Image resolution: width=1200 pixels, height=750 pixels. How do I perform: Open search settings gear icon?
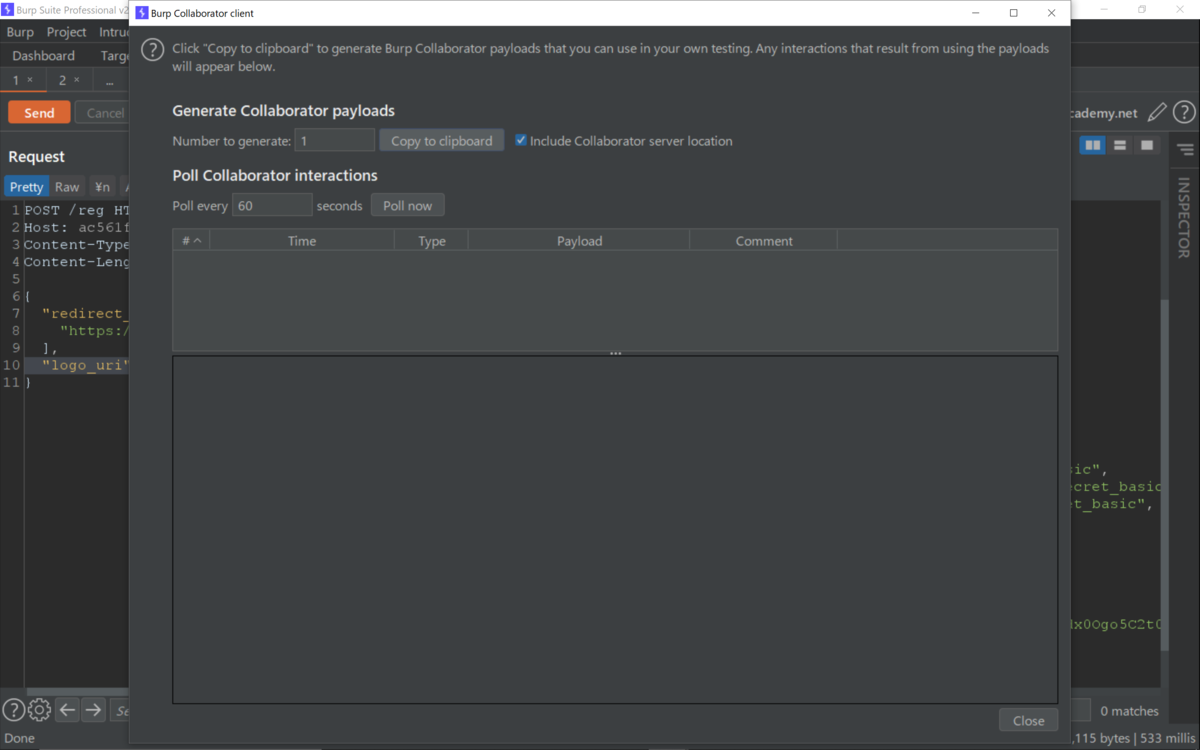tap(39, 710)
